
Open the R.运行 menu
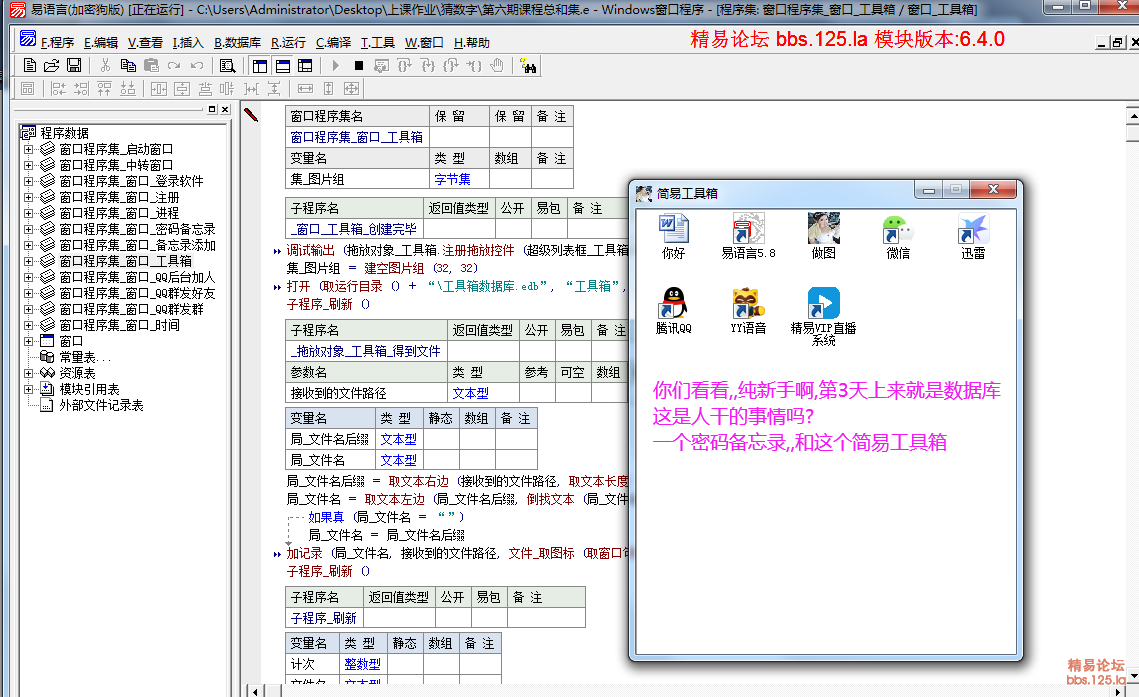pos(288,43)
